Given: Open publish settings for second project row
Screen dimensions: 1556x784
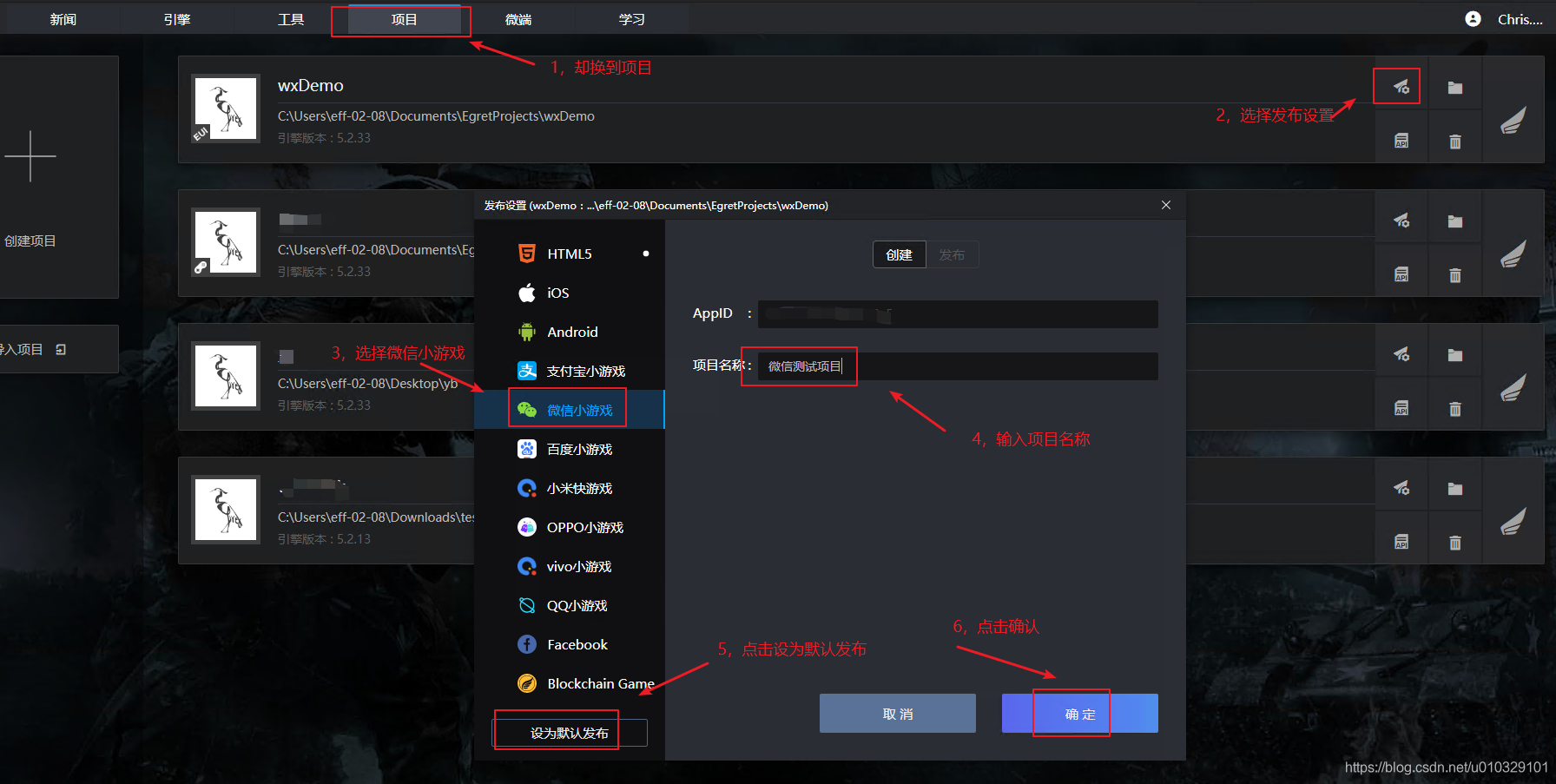Looking at the screenshot, I should click(x=1401, y=221).
